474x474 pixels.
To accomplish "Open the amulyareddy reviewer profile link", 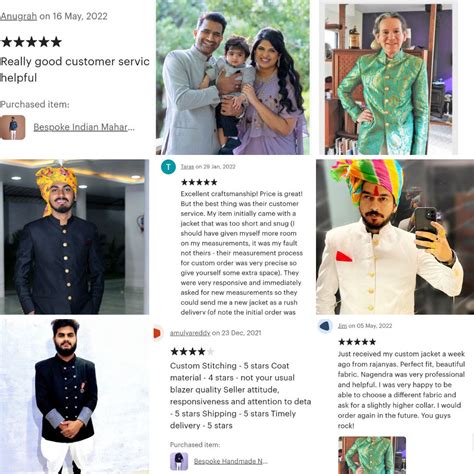I will tap(190, 333).
